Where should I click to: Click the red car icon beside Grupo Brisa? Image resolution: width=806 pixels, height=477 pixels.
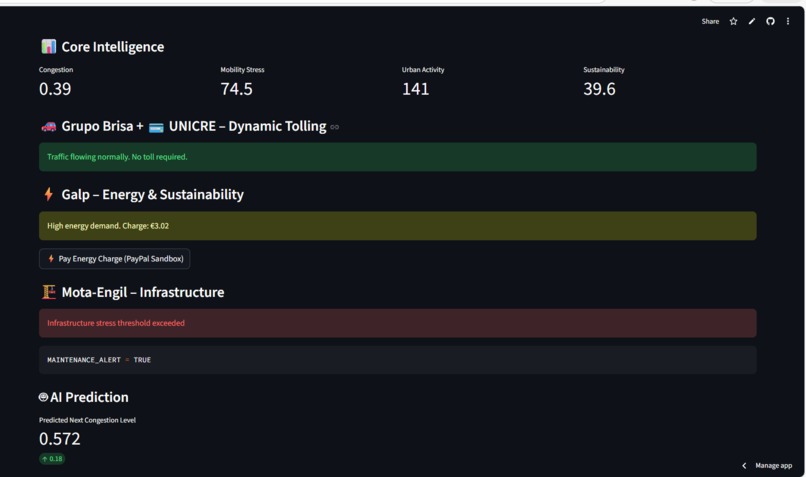tap(49, 126)
